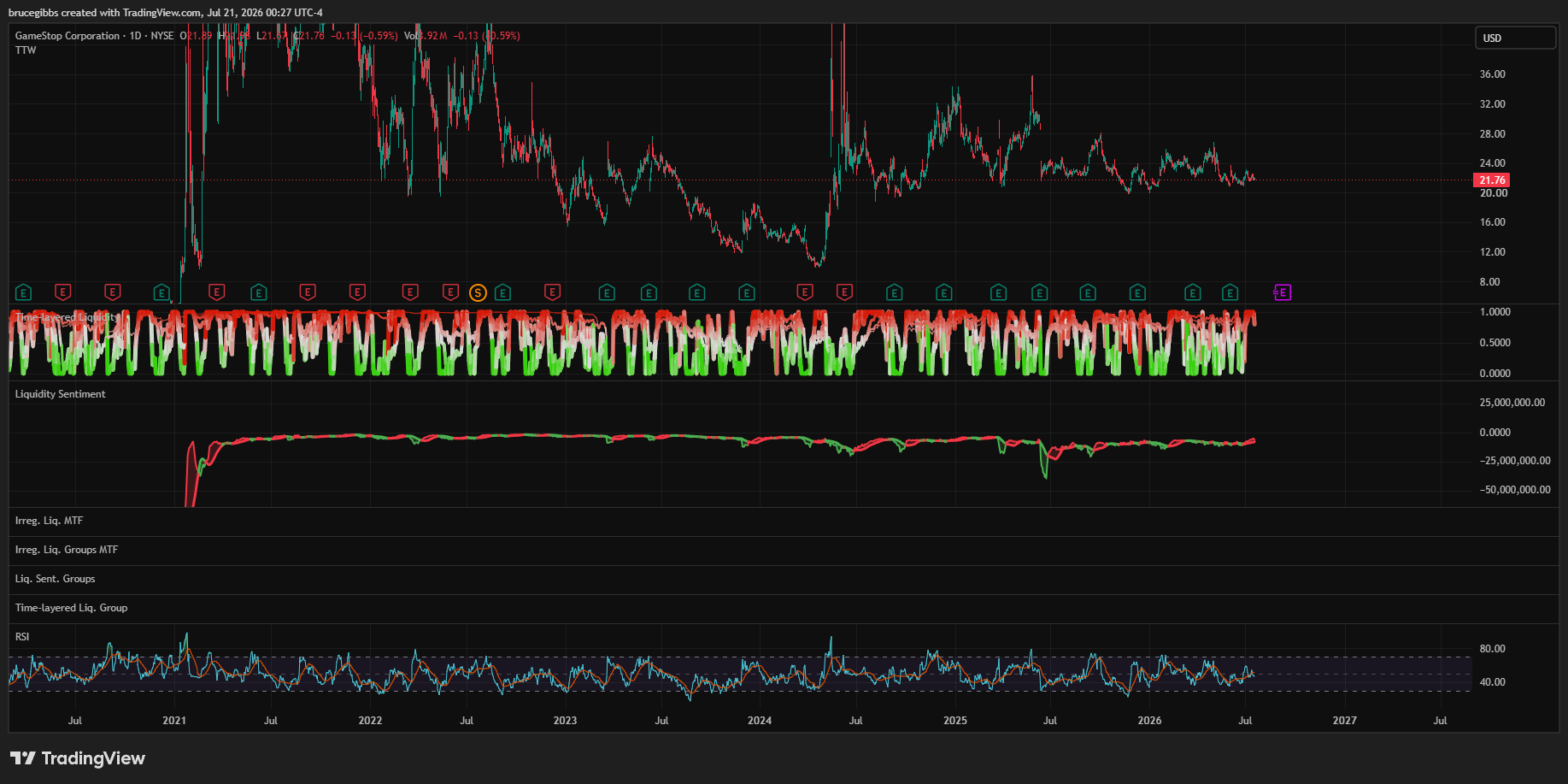1568x784 pixels.
Task: Click the 2023 label on the time axis
Action: click(565, 721)
